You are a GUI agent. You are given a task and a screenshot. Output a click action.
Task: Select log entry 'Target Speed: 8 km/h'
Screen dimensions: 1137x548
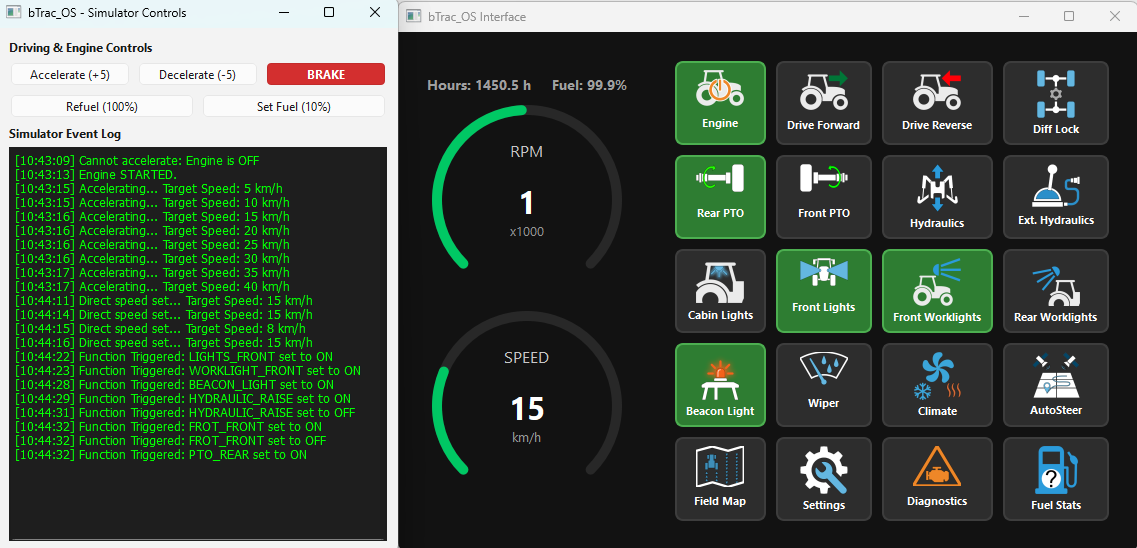point(246,329)
